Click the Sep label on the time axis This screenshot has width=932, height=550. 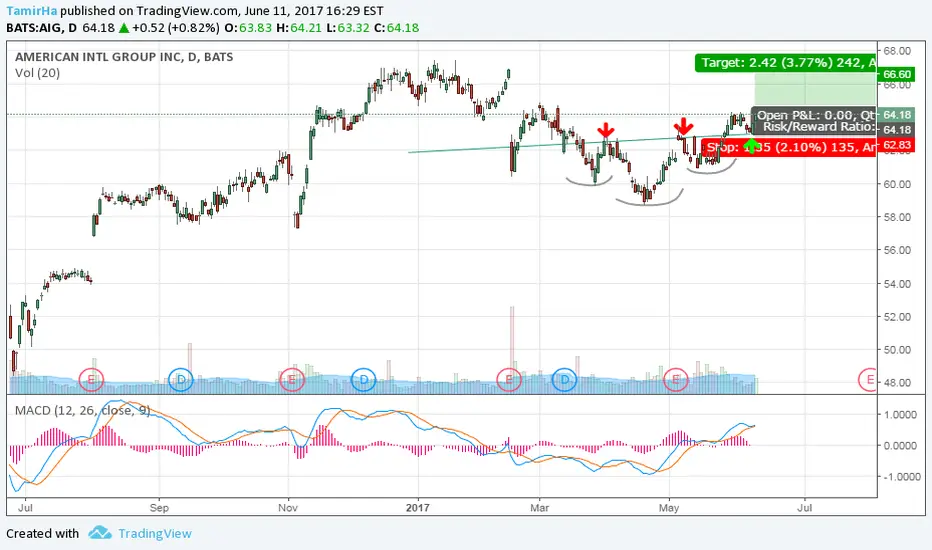click(x=159, y=508)
